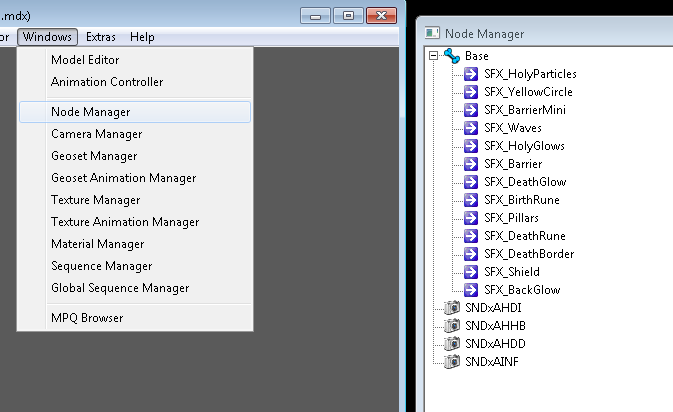Select the SFX_BirthRune node label
This screenshot has width=673, height=412.
(522, 200)
